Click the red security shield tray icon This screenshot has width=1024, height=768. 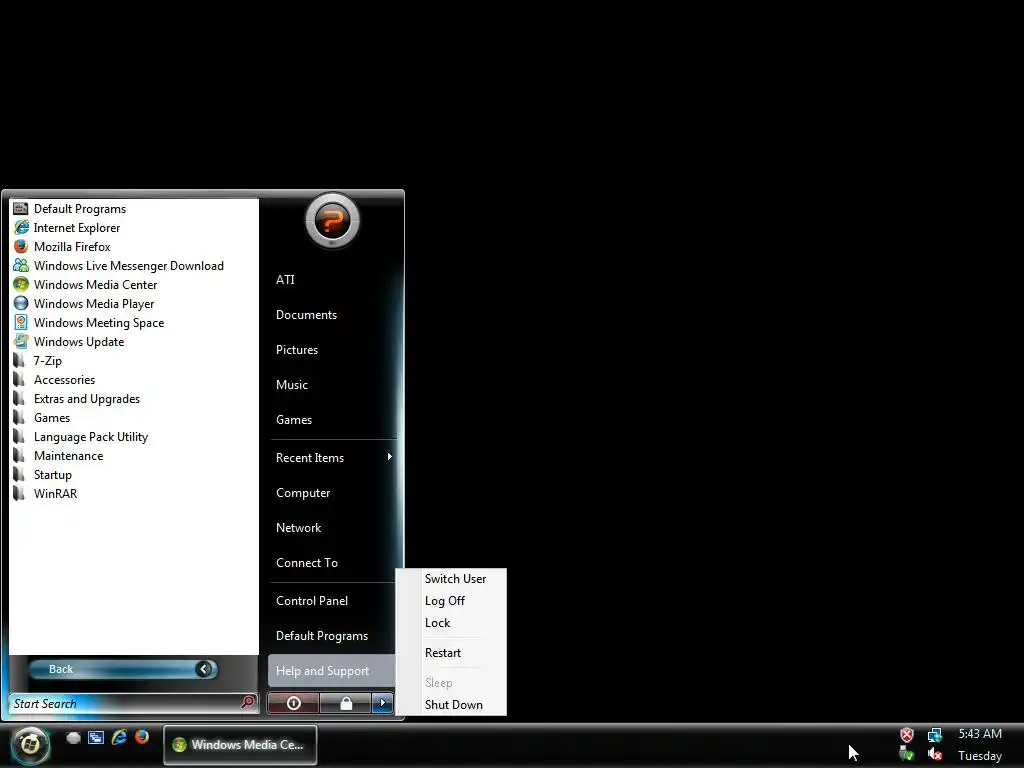pos(906,735)
